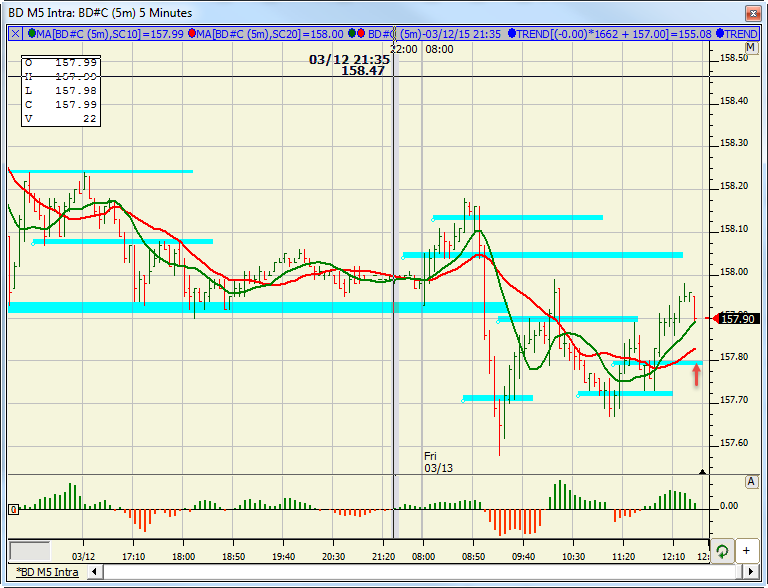Viewport: 768px width, 588px height.
Task: Click the 12:10 time axis label
Action: 673,557
